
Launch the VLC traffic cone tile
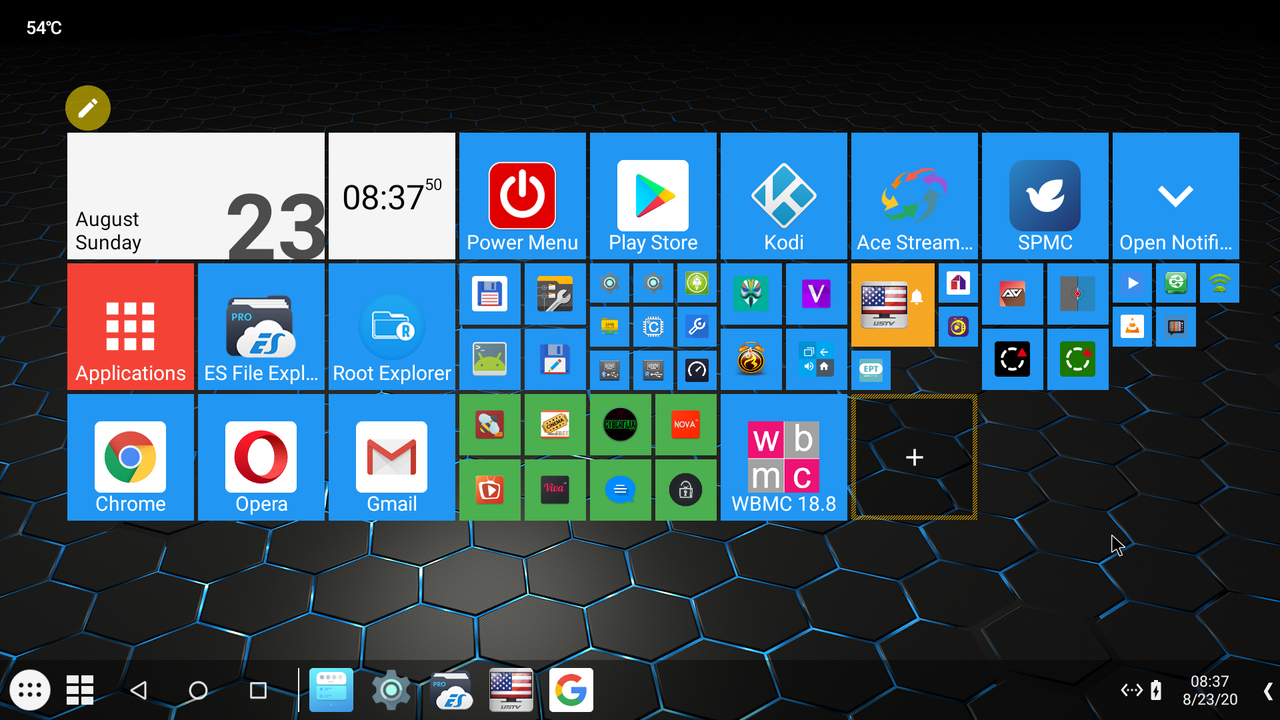pos(1132,326)
